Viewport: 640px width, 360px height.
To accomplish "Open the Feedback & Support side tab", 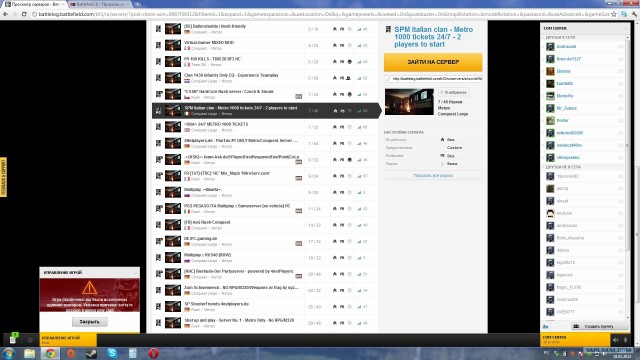I will click(x=3, y=177).
